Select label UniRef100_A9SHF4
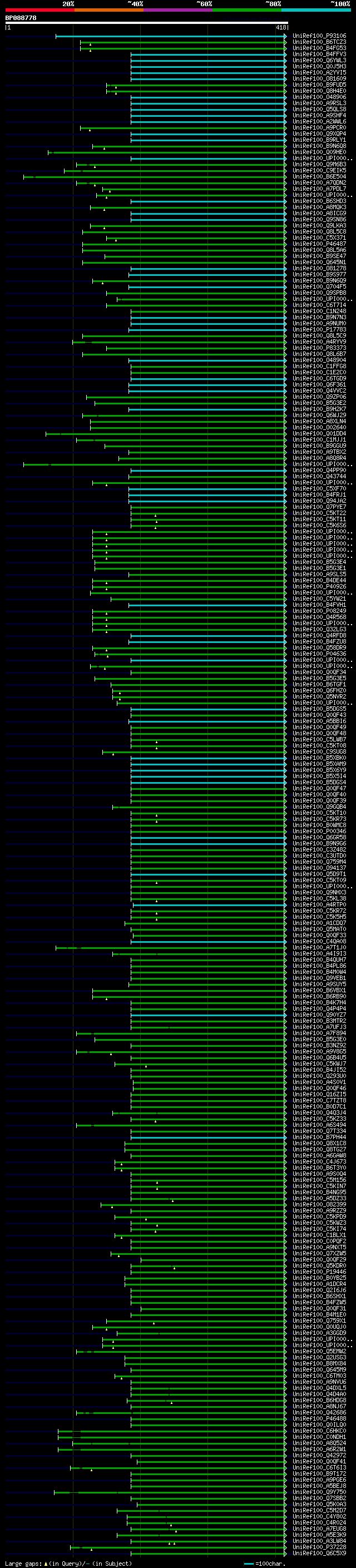 [x=319, y=115]
